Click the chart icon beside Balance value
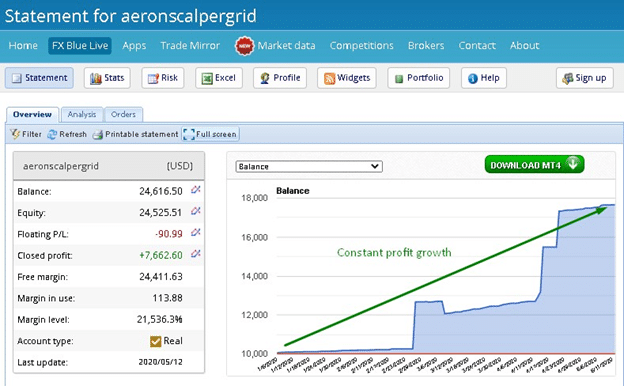Image resolution: width=624 pixels, height=386 pixels. click(195, 190)
